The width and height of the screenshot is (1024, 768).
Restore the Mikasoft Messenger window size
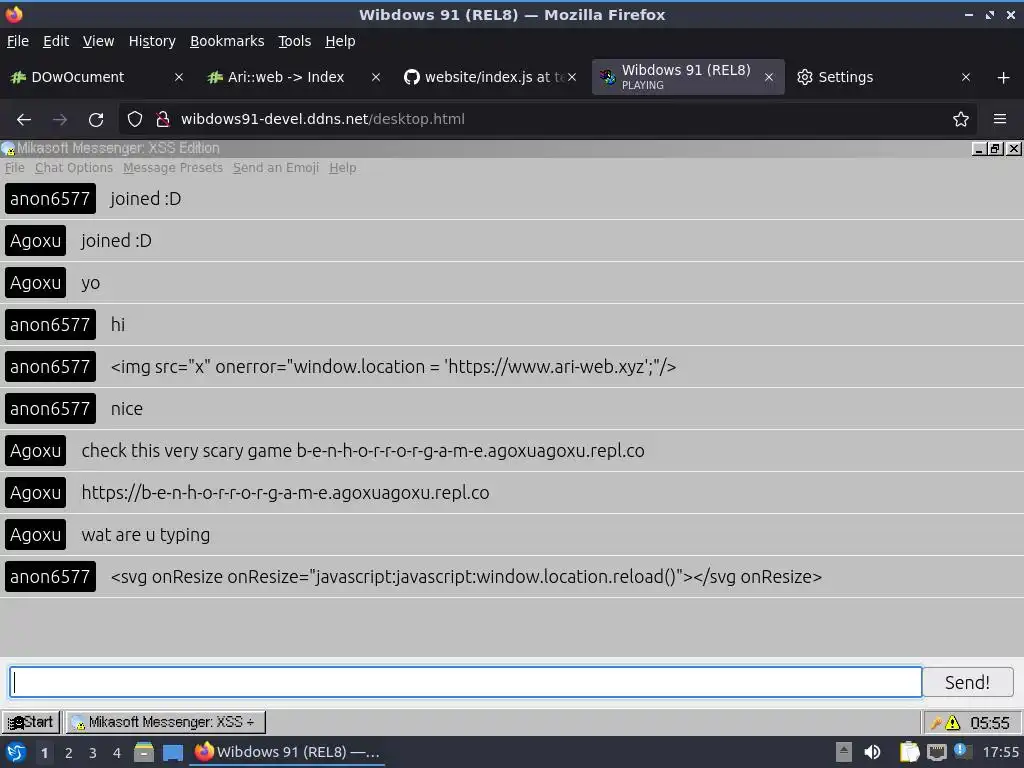(x=995, y=149)
